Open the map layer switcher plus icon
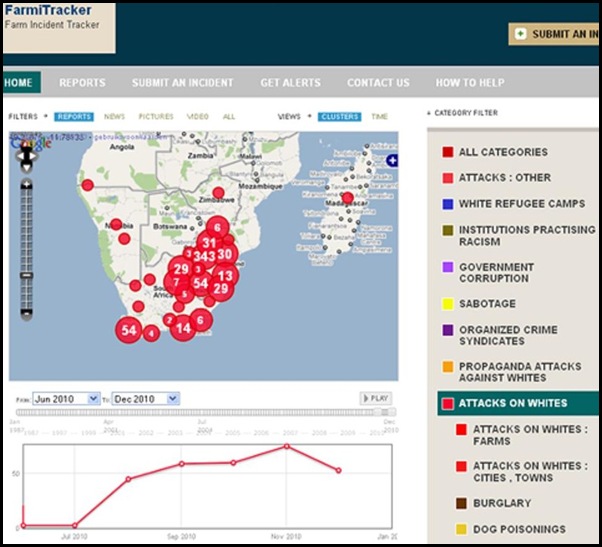The height and width of the screenshot is (547, 602). pyautogui.click(x=392, y=160)
